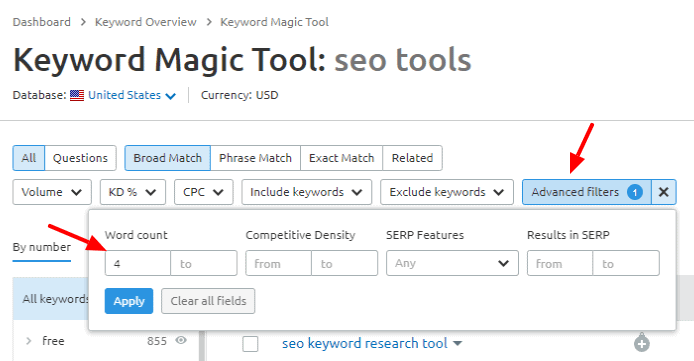Expand the Exclude keywords dropdown
Image resolution: width=694 pixels, height=361 pixels.
[x=447, y=192]
